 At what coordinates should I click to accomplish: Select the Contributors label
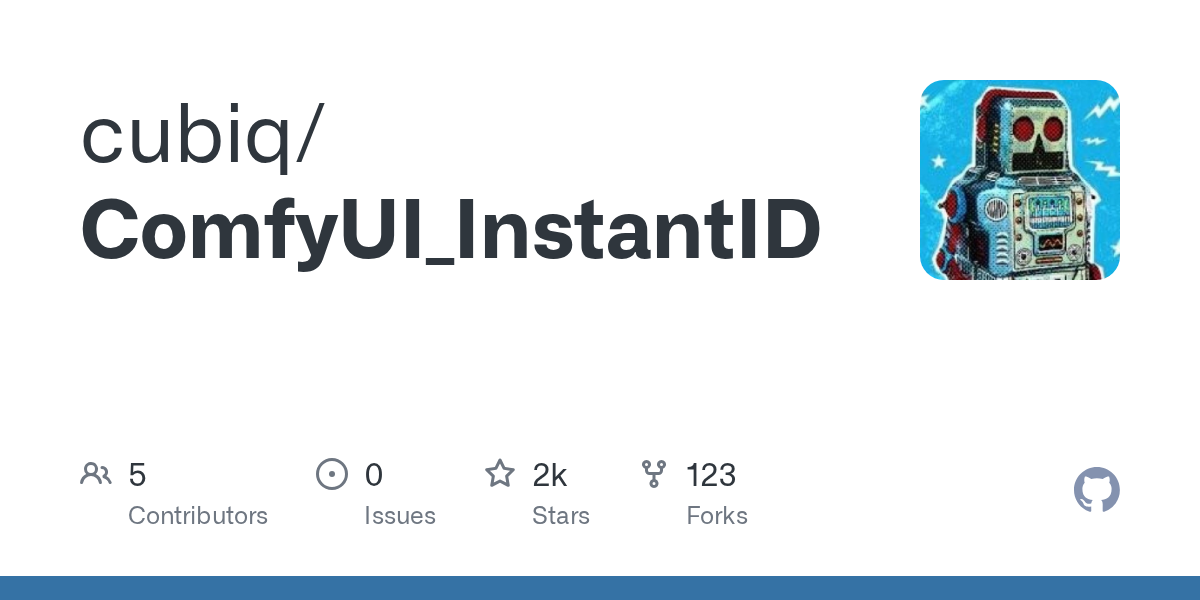point(198,516)
